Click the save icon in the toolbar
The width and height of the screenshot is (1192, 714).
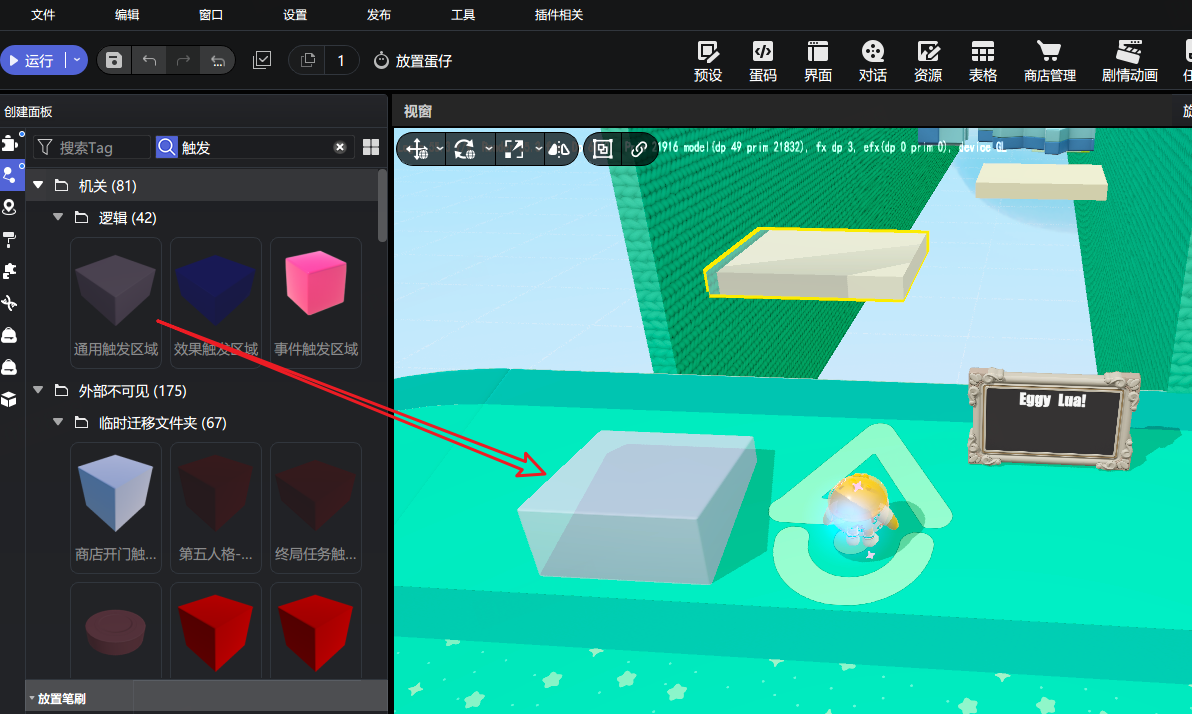click(x=114, y=61)
